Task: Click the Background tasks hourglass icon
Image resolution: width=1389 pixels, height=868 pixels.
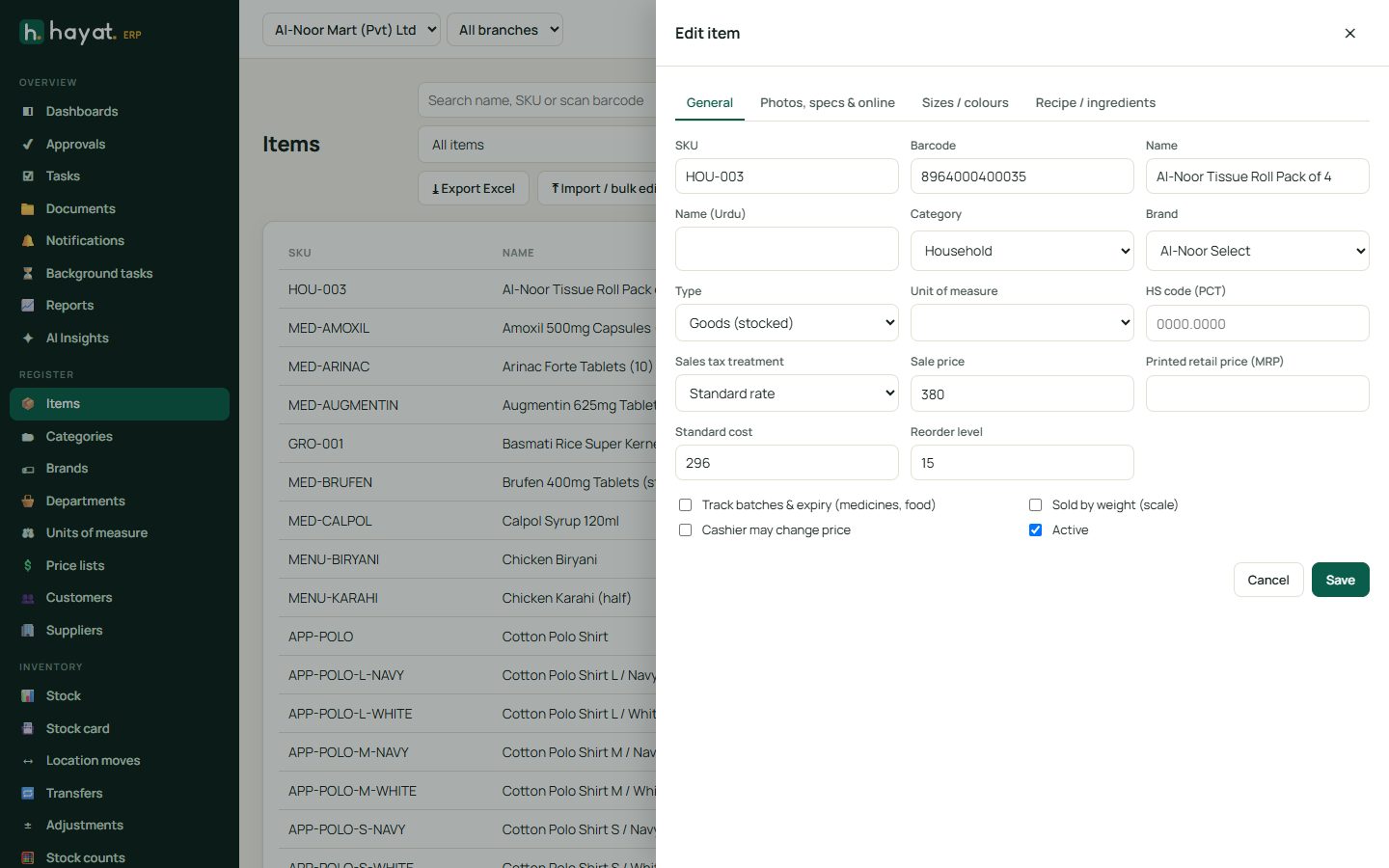Action: coord(28,274)
